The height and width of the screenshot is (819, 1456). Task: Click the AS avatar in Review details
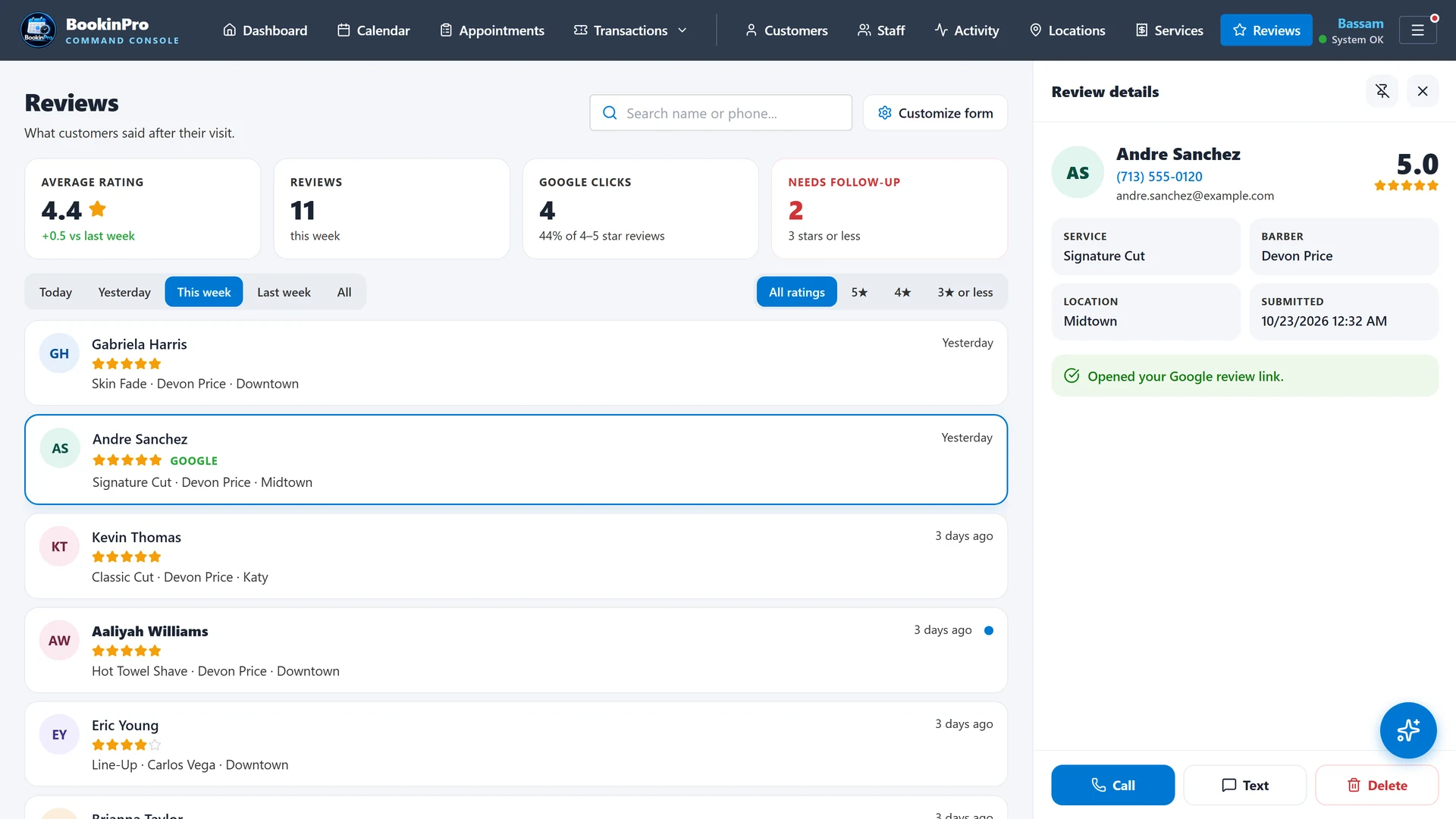point(1078,173)
